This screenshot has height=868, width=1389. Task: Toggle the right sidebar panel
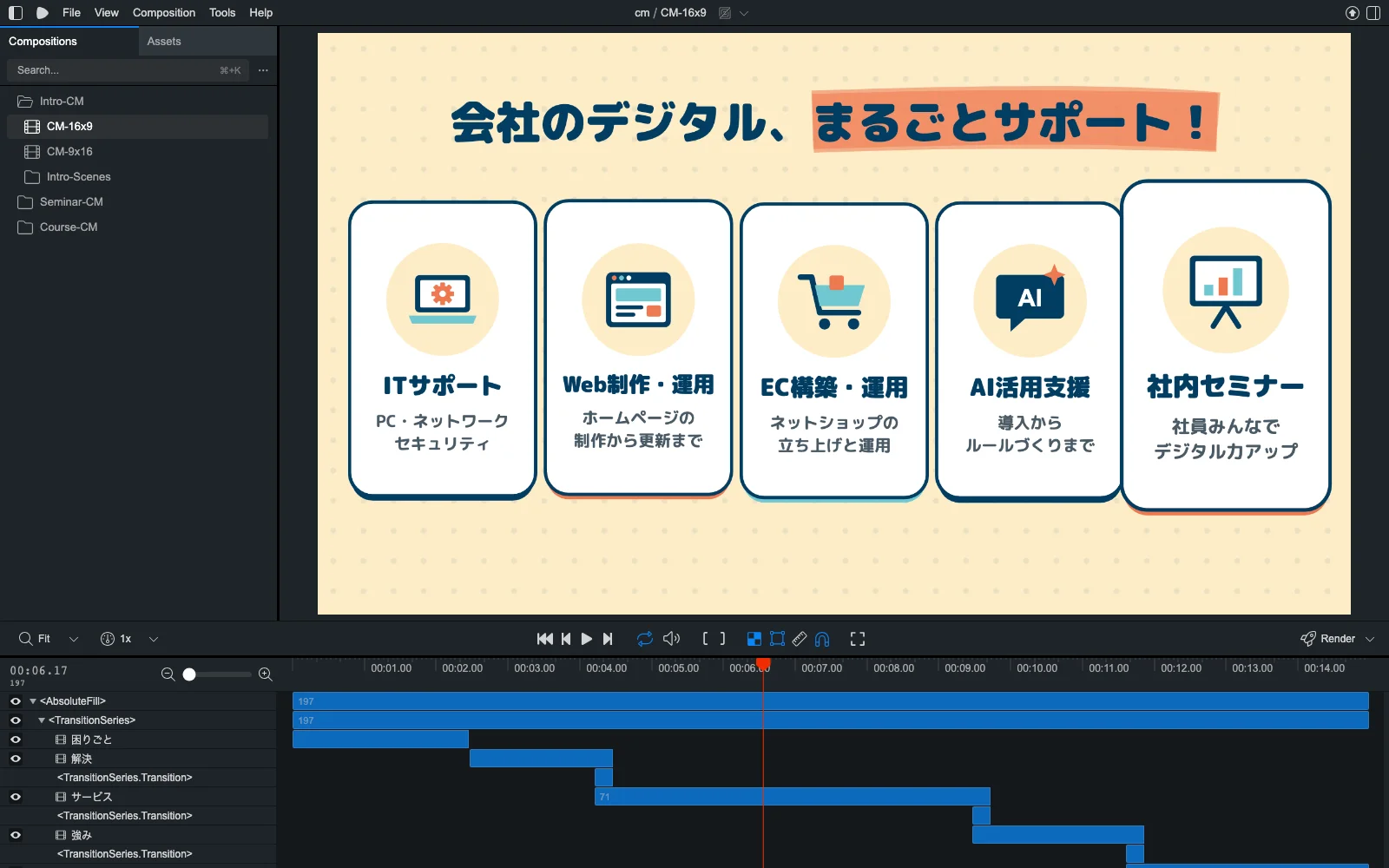coord(1373,13)
